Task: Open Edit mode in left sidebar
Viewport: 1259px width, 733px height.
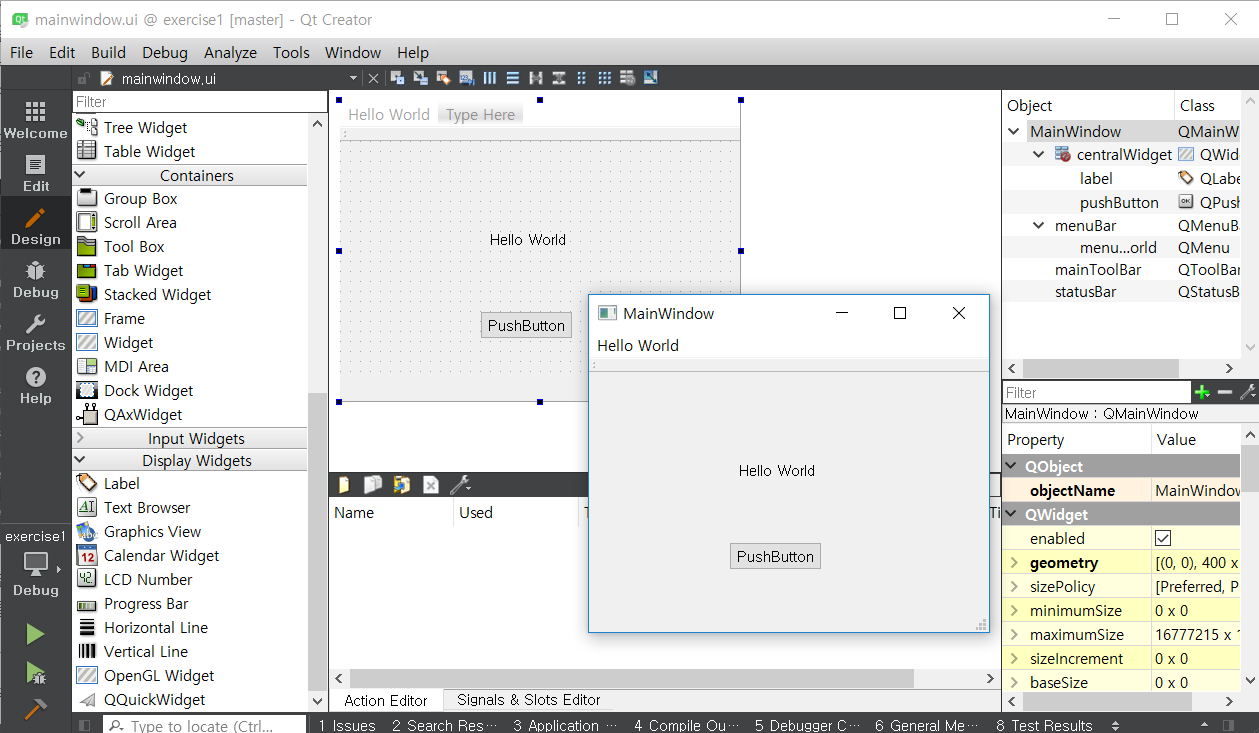Action: (x=36, y=174)
